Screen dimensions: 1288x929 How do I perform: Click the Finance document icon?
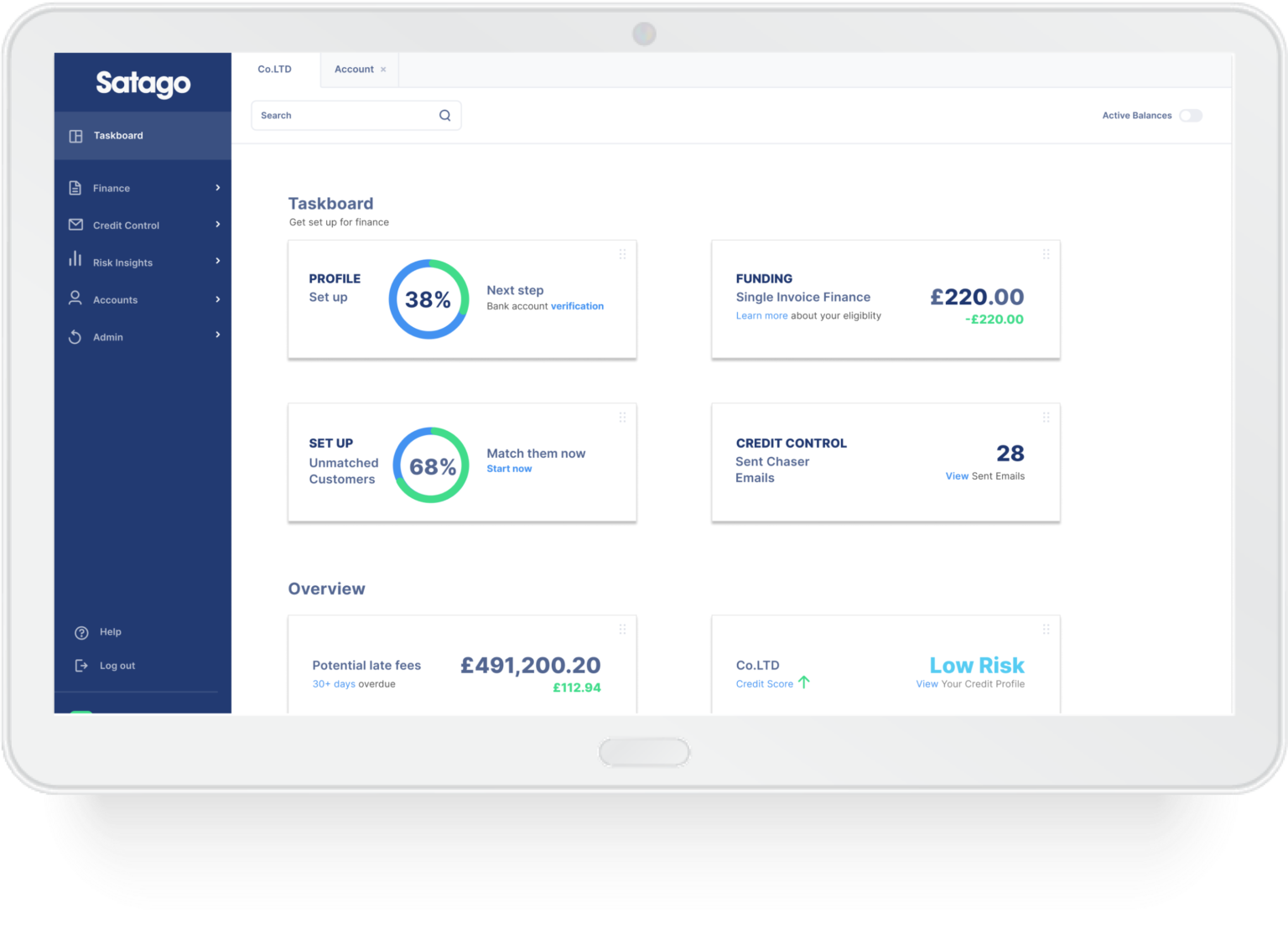pos(75,188)
